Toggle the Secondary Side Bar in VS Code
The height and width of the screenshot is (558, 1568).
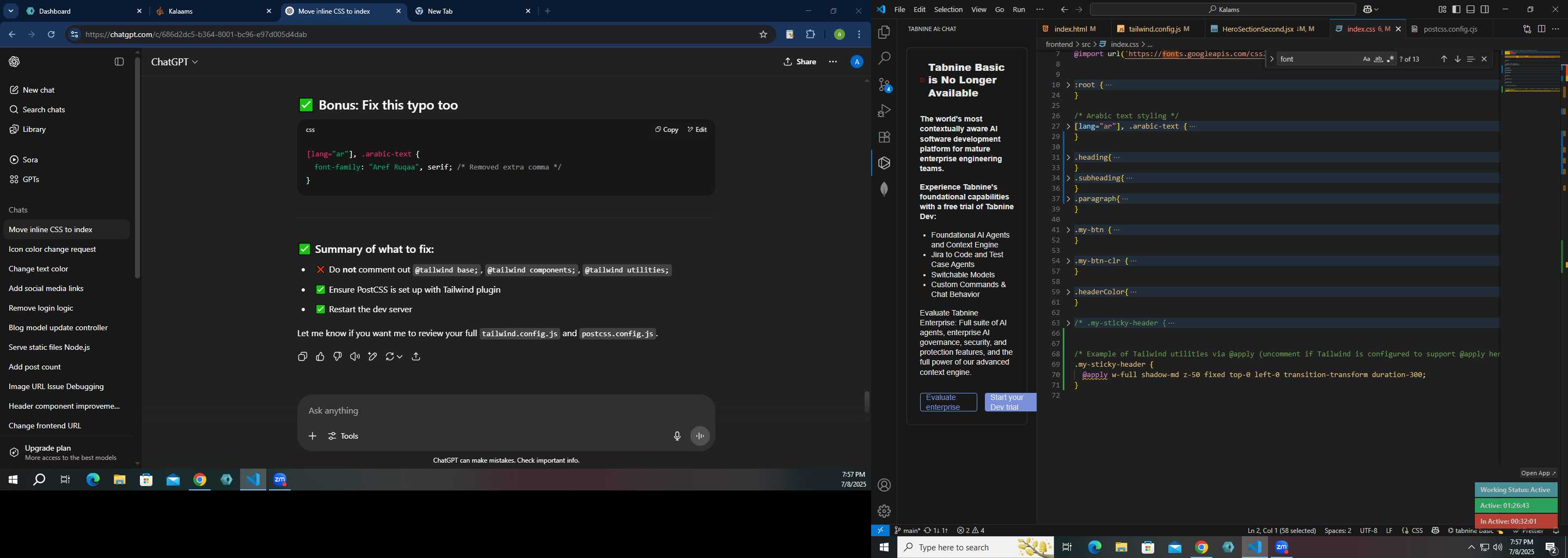[x=1485, y=10]
